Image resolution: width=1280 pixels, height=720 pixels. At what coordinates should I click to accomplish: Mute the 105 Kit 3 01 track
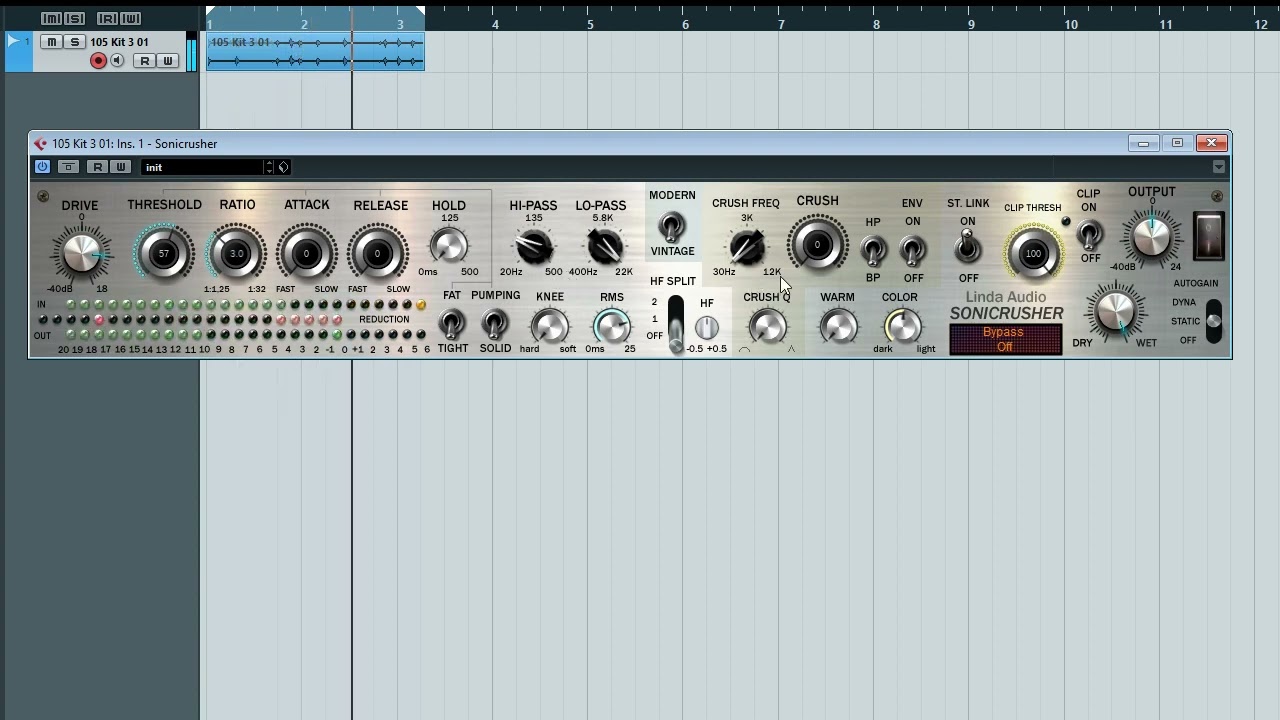(x=52, y=42)
